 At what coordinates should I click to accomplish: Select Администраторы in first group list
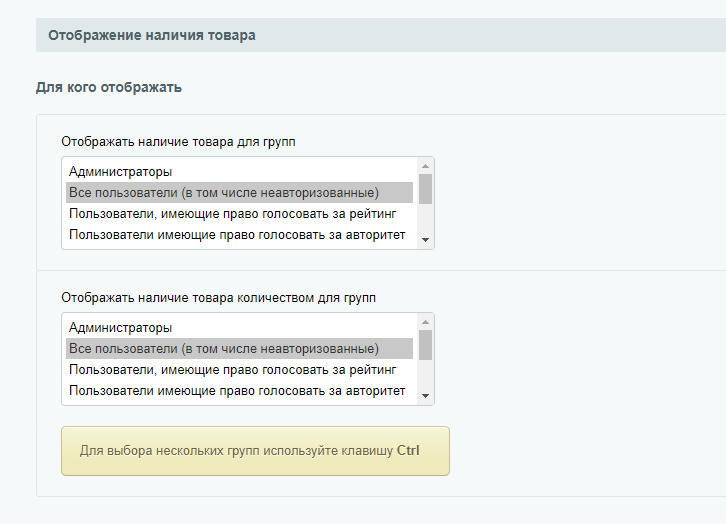[x=239, y=172]
